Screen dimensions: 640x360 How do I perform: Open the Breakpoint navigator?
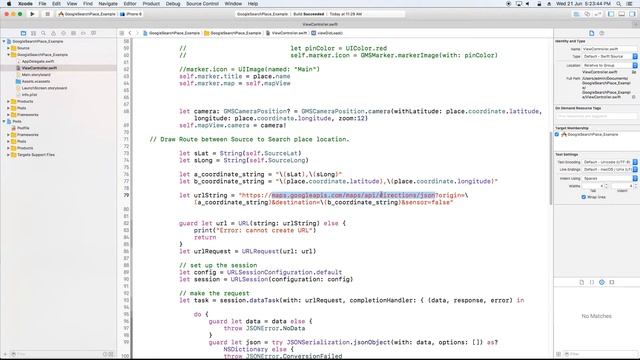tap(83, 33)
